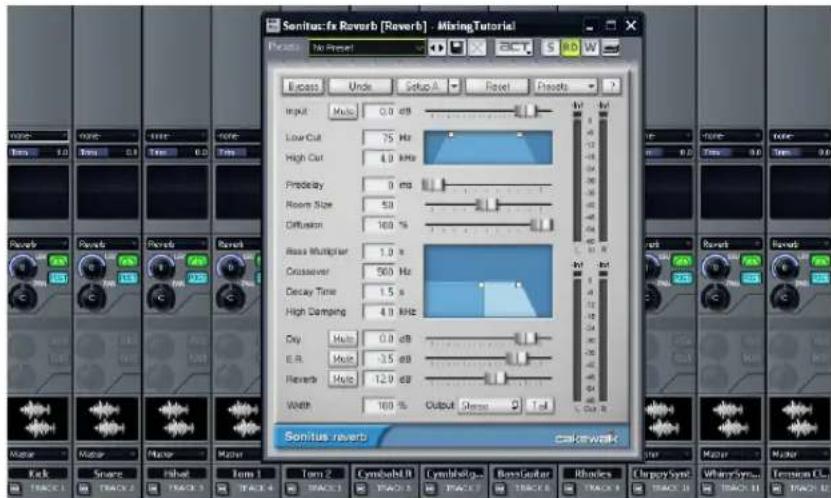Open the Reverb send dropdown on Snare track

tap(107, 244)
